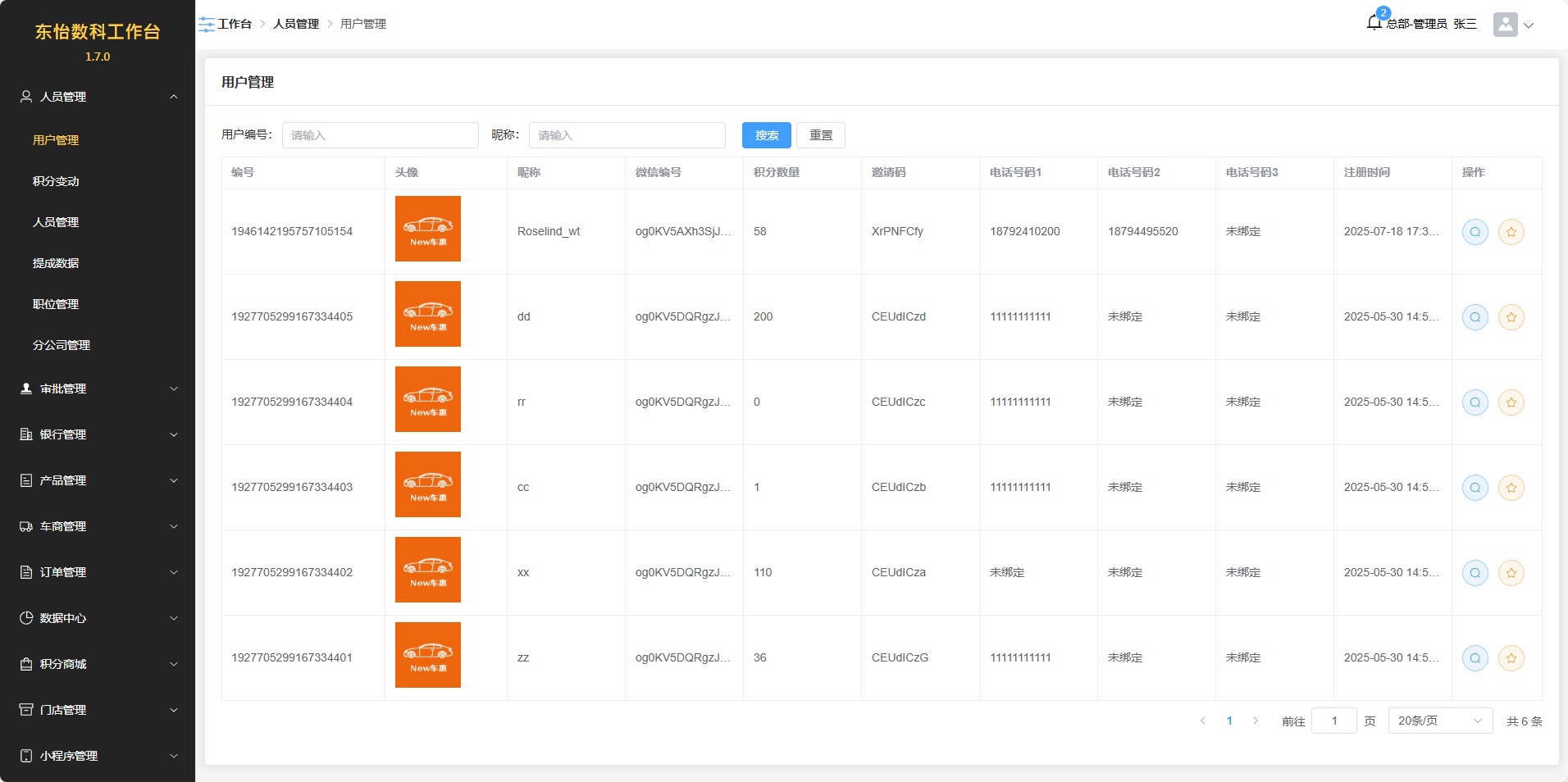Click the notification bell icon
This screenshot has width=1568, height=782.
(1374, 23)
